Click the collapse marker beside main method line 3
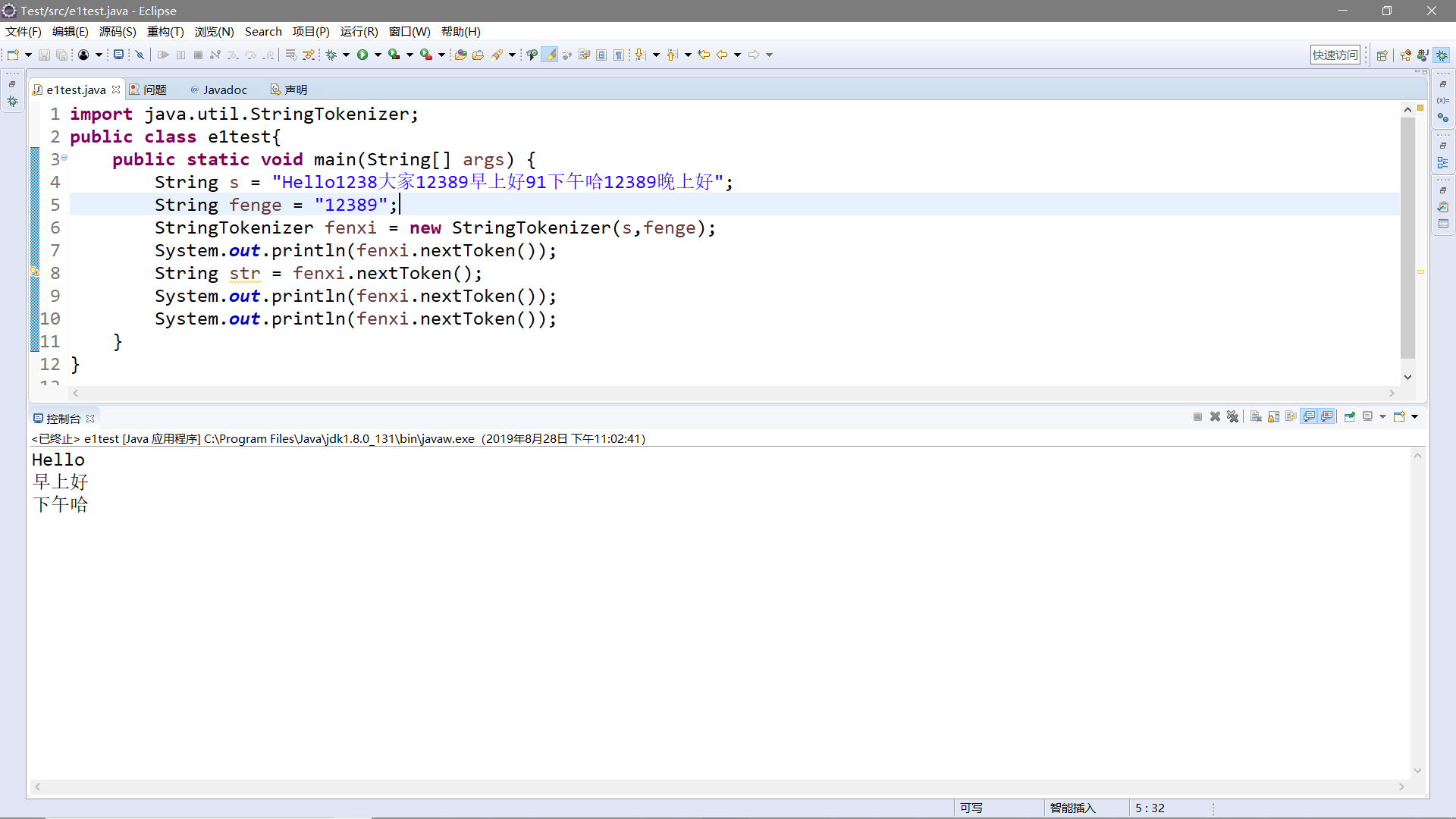The height and width of the screenshot is (819, 1456). pos(64,158)
